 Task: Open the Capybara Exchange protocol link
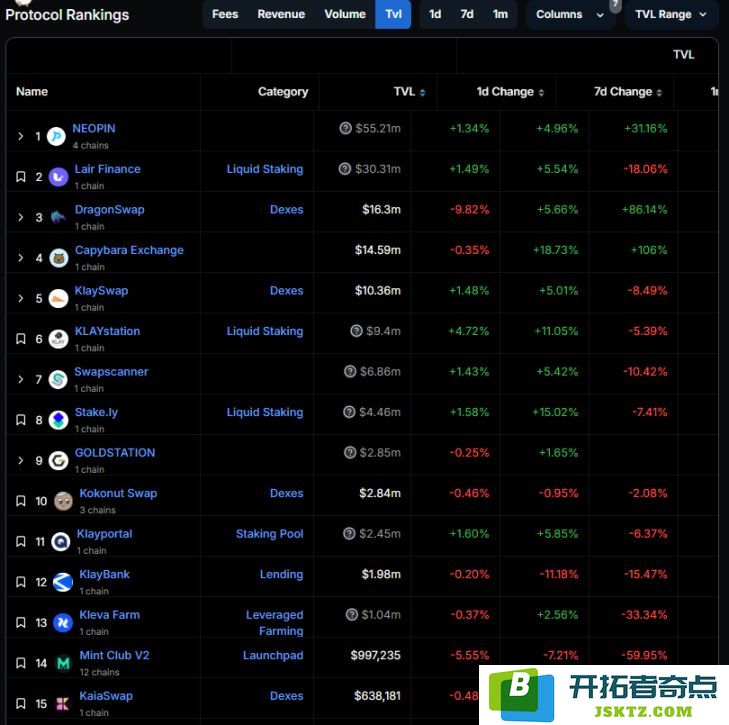click(x=129, y=250)
